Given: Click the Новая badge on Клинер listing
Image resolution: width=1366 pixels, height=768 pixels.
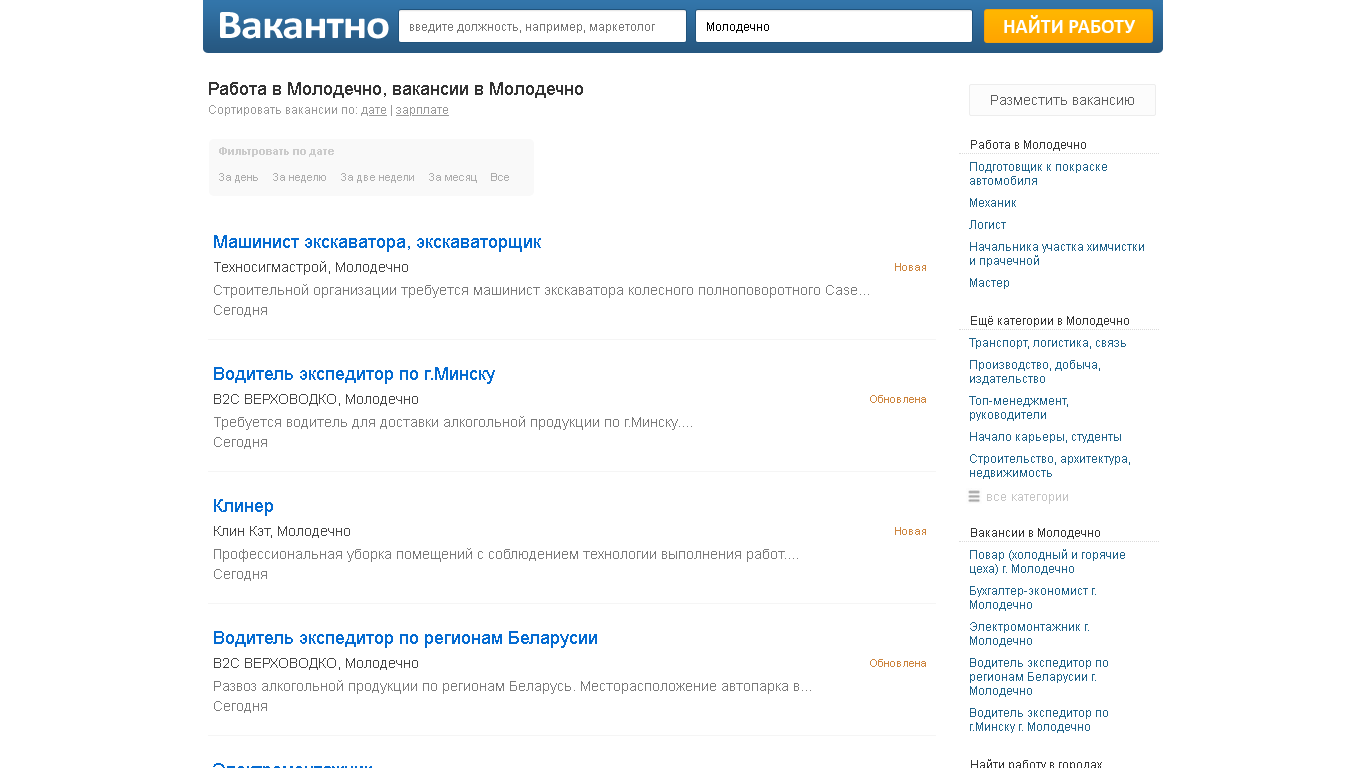Looking at the screenshot, I should coord(910,531).
